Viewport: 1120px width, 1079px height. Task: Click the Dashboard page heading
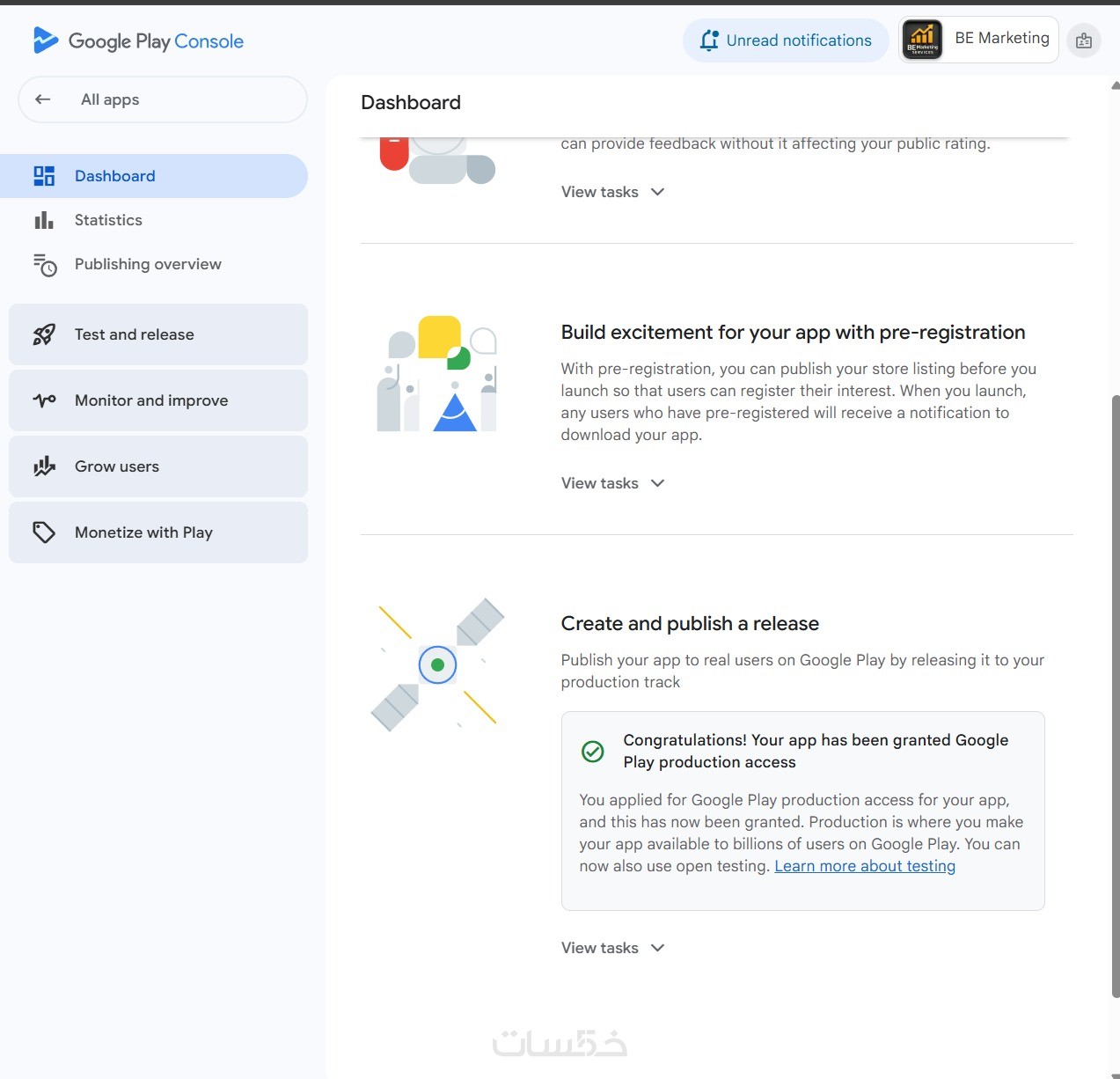click(x=411, y=102)
